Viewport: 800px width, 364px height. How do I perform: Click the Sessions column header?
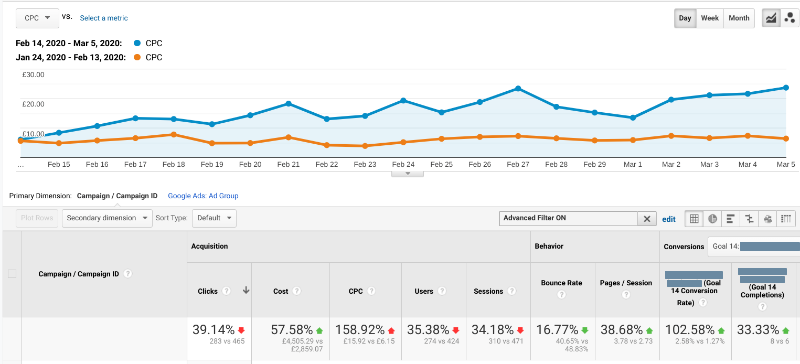point(488,291)
